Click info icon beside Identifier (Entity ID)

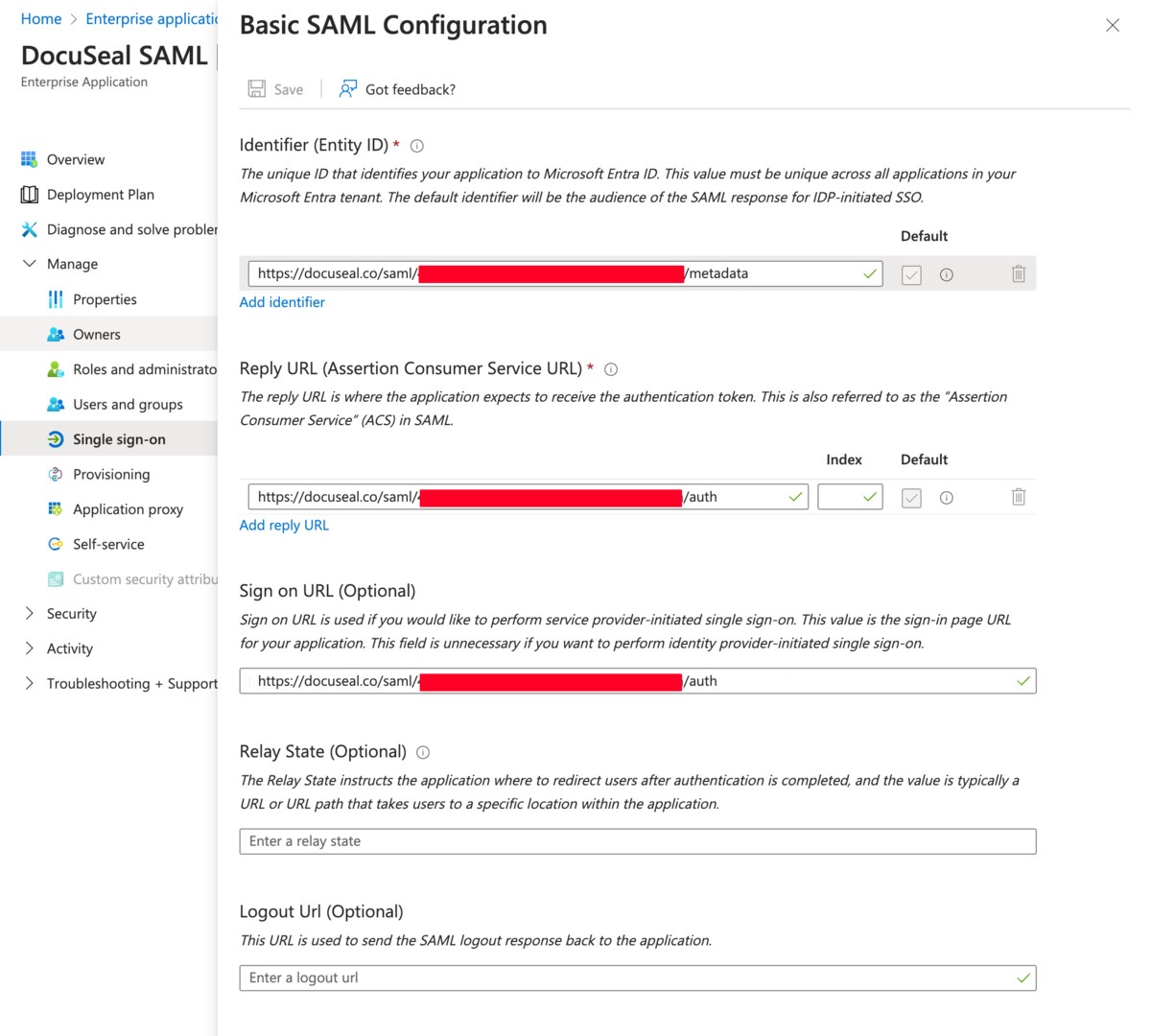point(417,146)
